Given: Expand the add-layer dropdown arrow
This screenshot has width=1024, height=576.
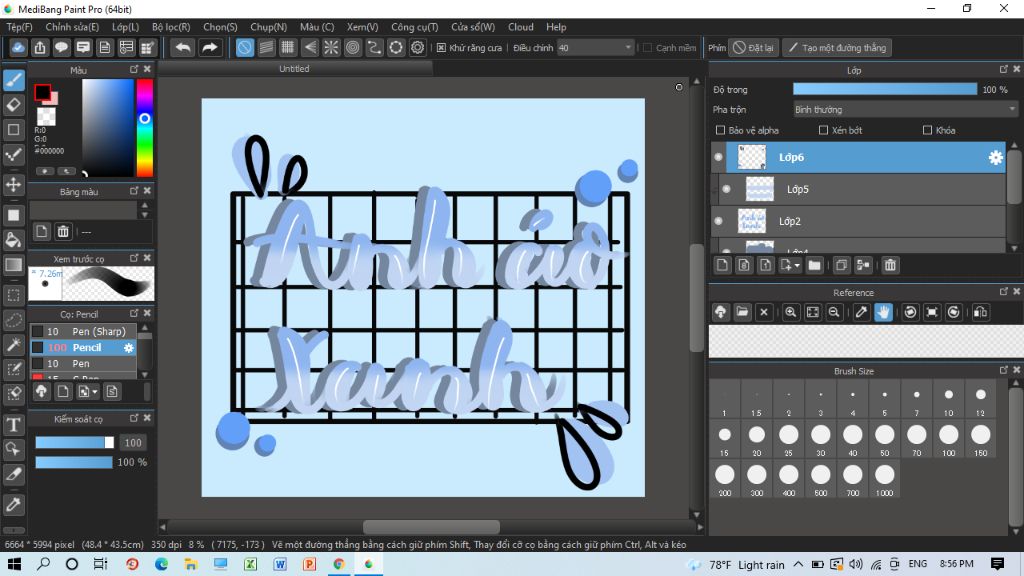Looking at the screenshot, I should click(x=797, y=266).
